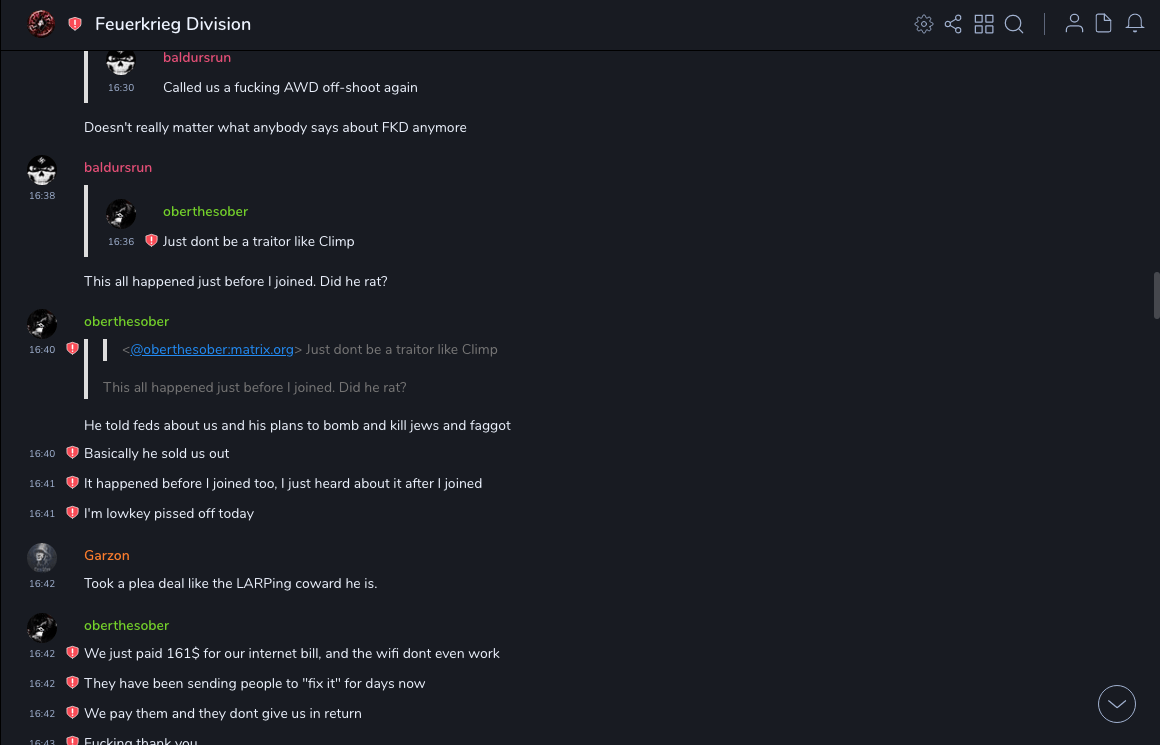Open the widgets grid icon
Image resolution: width=1160 pixels, height=745 pixels.
[x=984, y=24]
